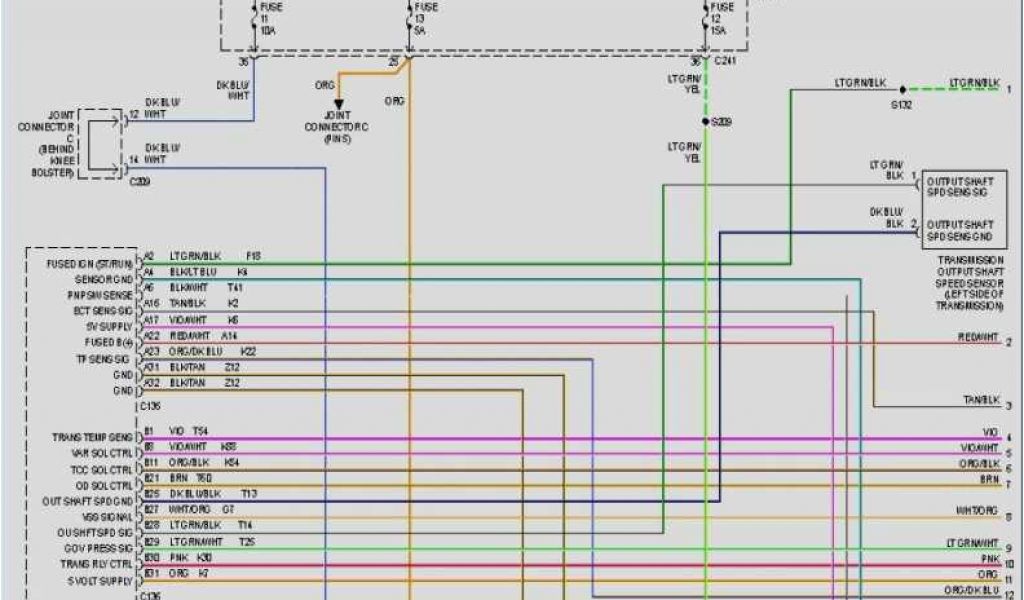The width and height of the screenshot is (1024, 600).
Task: Click the PNK wire label at the right edge
Action: click(989, 558)
